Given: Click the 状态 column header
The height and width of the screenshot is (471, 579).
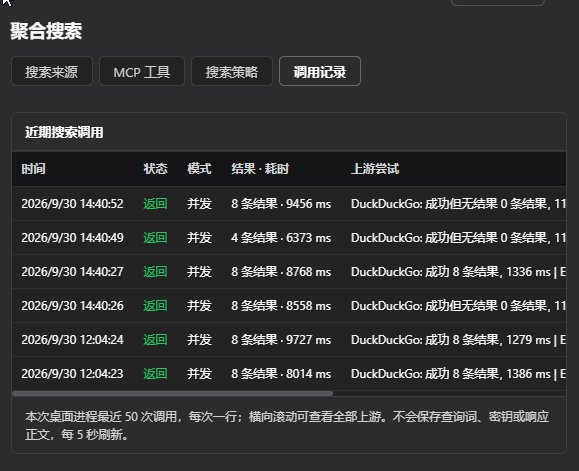Looking at the screenshot, I should (x=155, y=169).
